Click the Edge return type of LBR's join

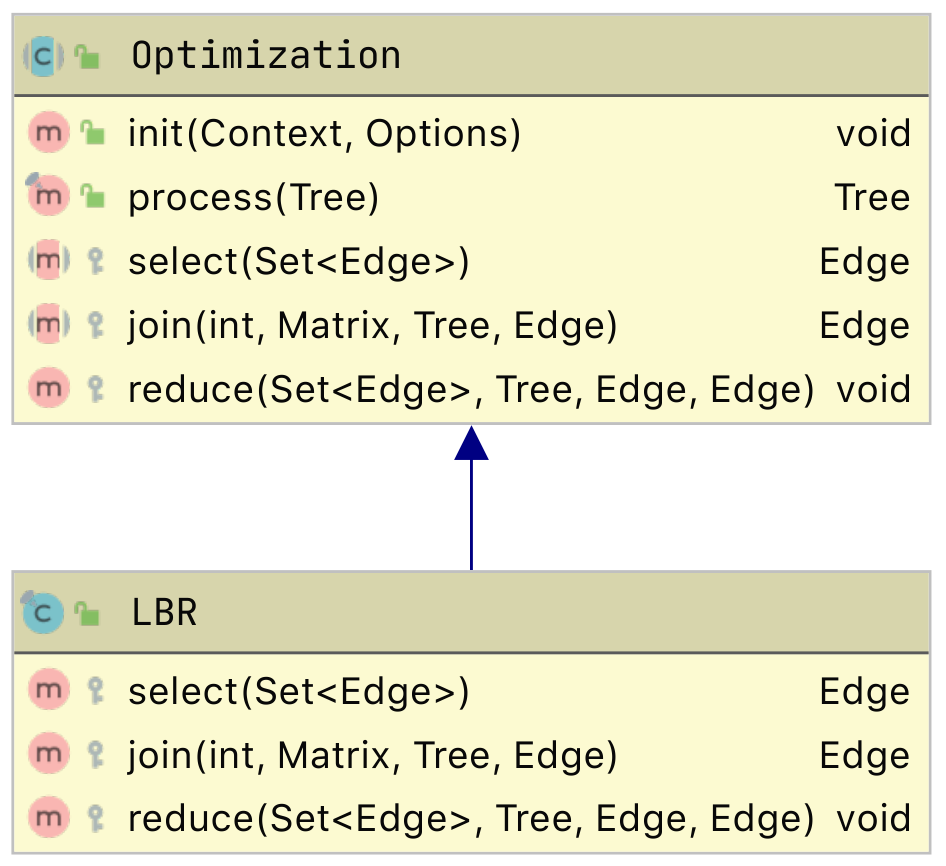[x=865, y=756]
